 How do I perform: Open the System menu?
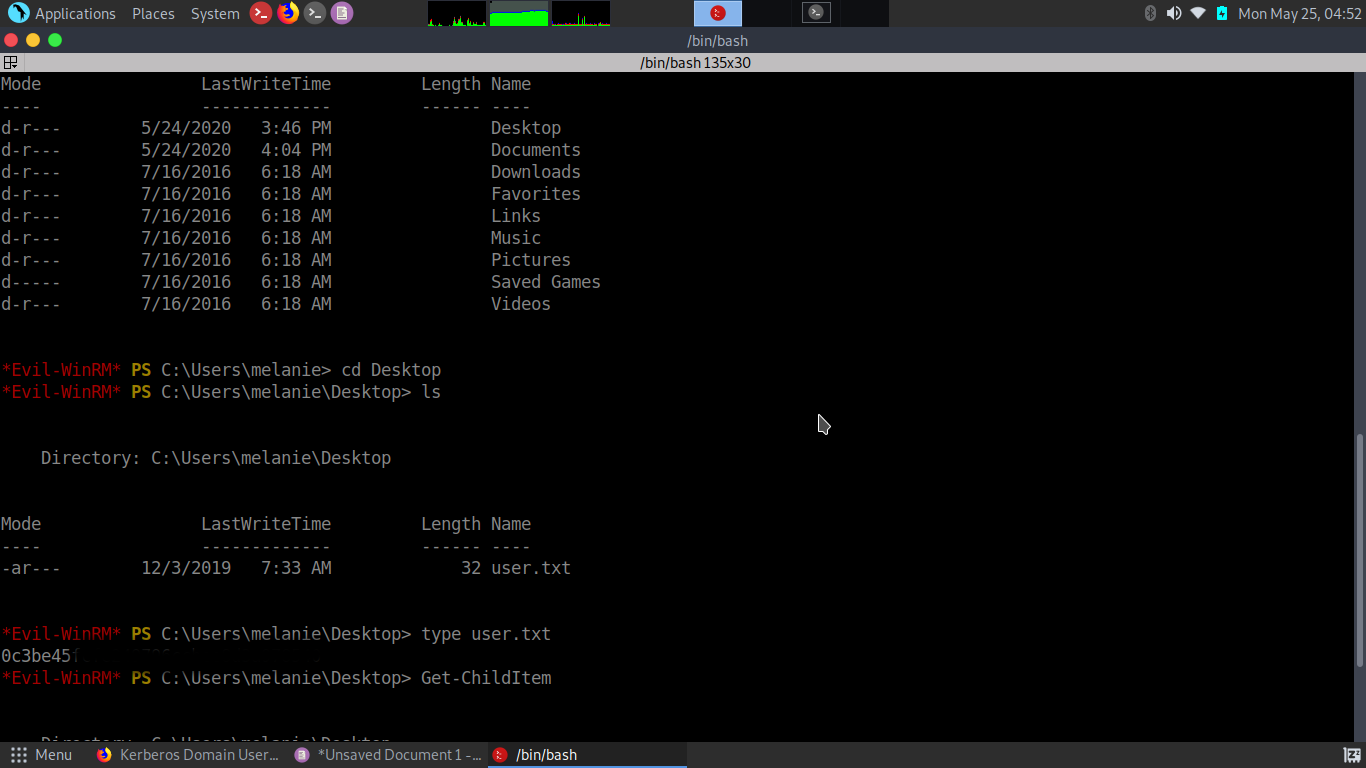[215, 13]
